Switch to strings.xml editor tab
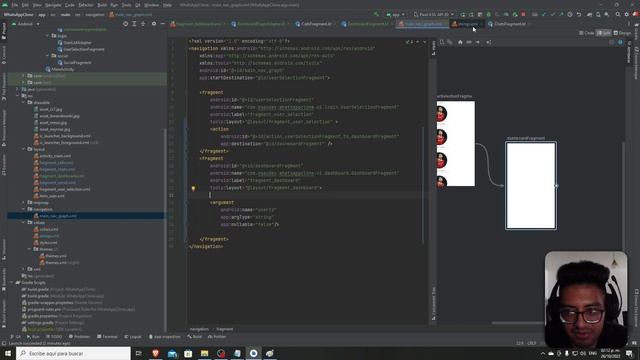 pyautogui.click(x=466, y=24)
